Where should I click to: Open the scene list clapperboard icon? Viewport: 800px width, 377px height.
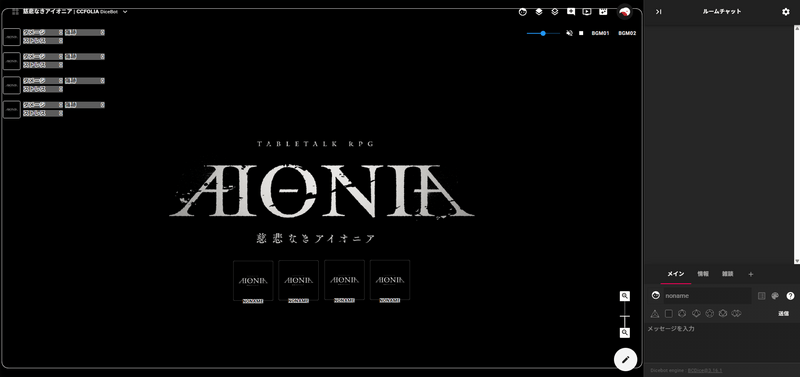(603, 12)
